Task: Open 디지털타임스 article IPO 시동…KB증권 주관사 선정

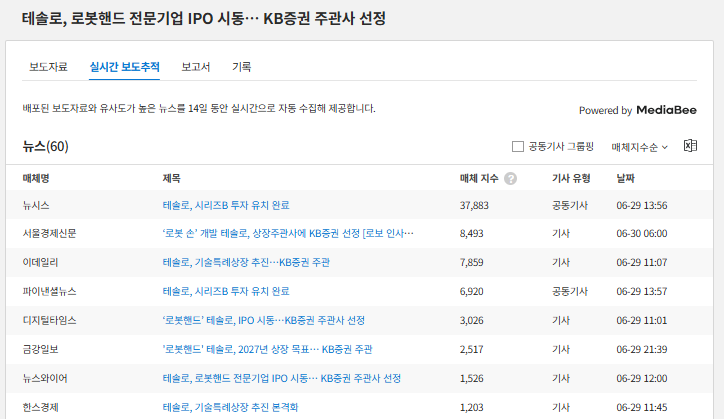Action: 264,320
